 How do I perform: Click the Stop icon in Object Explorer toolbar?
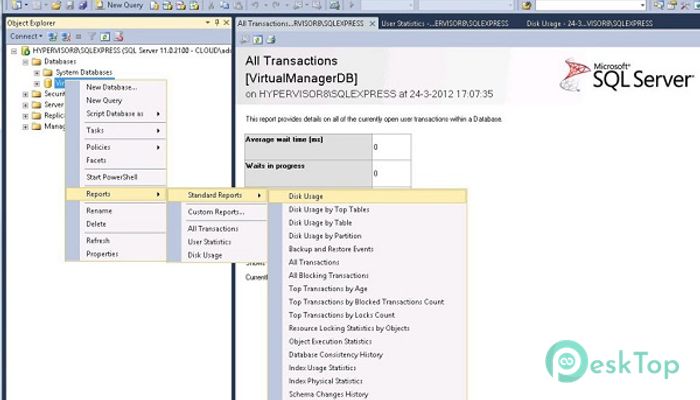click(x=79, y=37)
